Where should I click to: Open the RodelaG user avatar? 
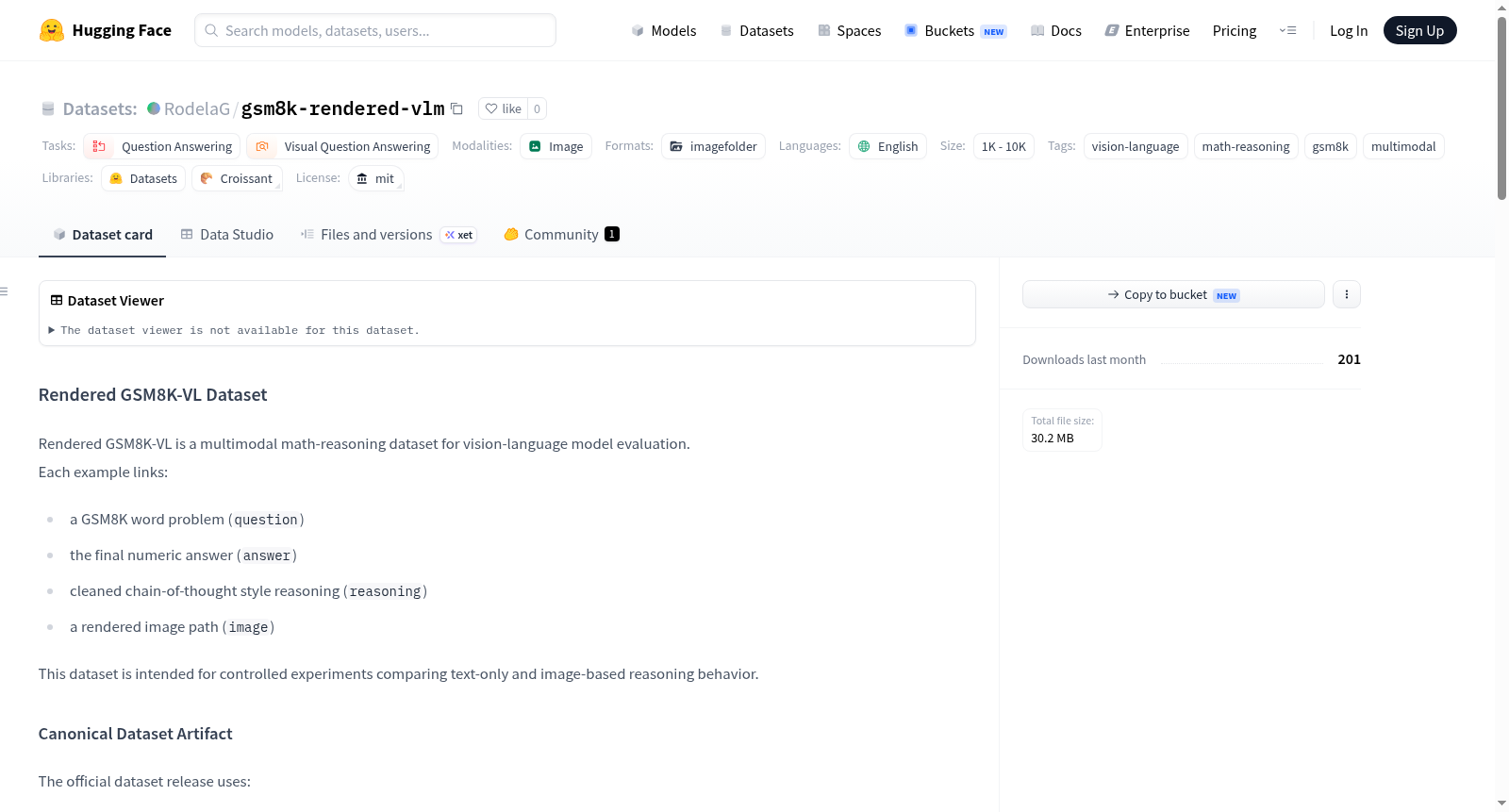pos(154,108)
